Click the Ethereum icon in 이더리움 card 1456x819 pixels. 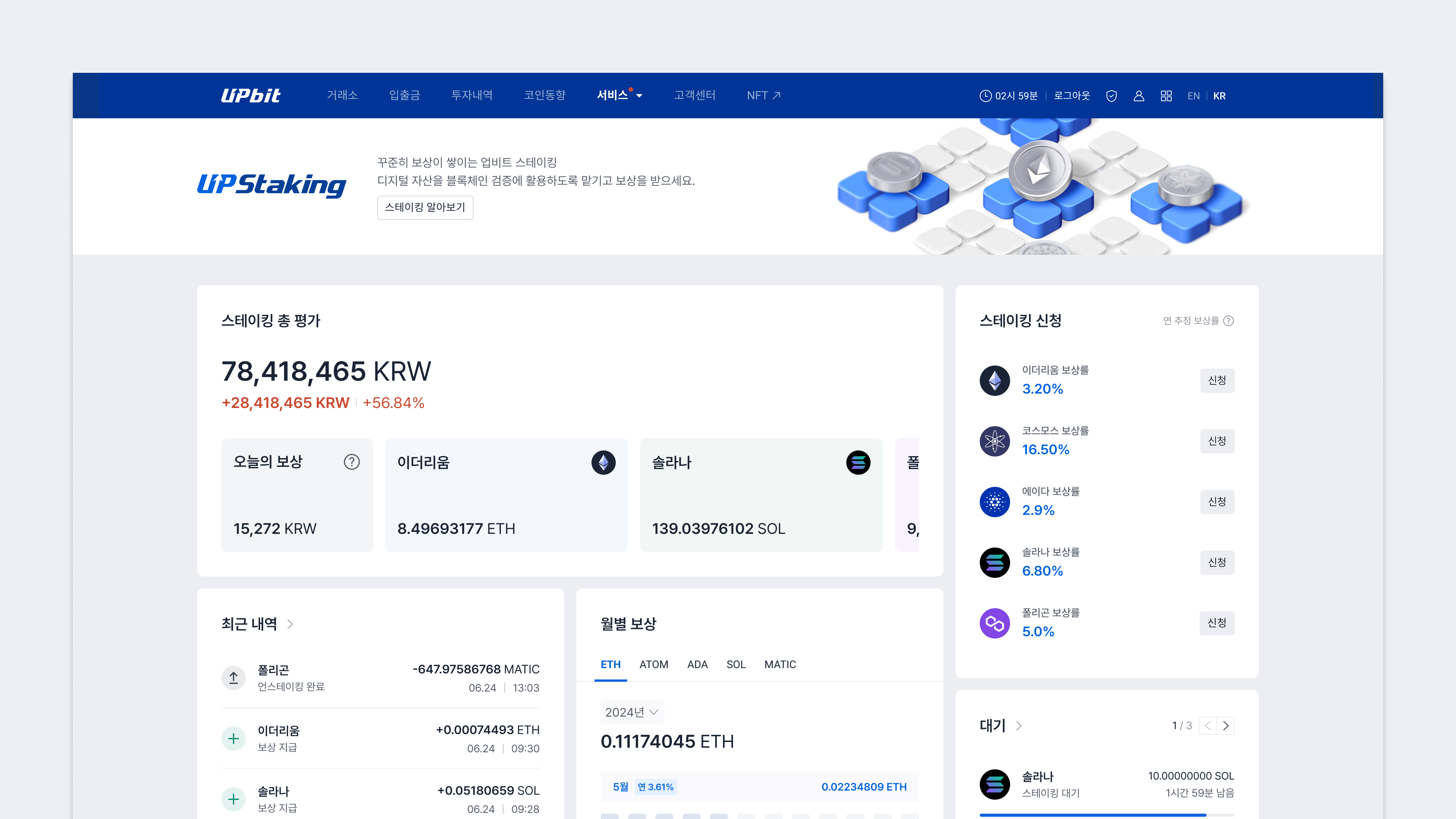603,462
